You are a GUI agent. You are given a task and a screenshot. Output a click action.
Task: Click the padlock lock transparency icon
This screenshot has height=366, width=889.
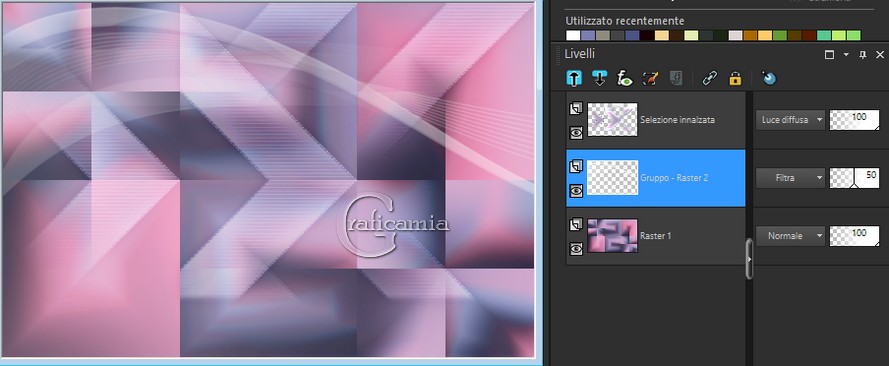click(735, 78)
